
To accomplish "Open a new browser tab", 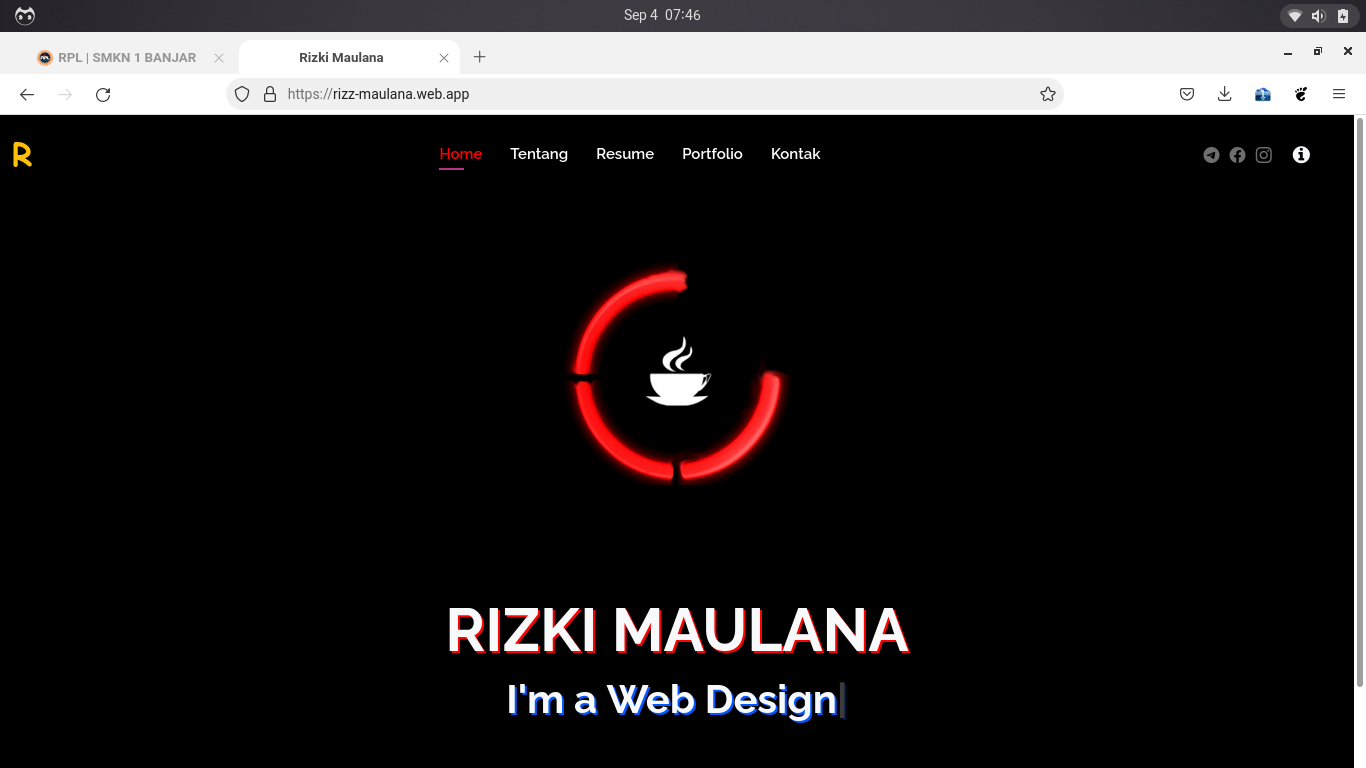I will [479, 57].
